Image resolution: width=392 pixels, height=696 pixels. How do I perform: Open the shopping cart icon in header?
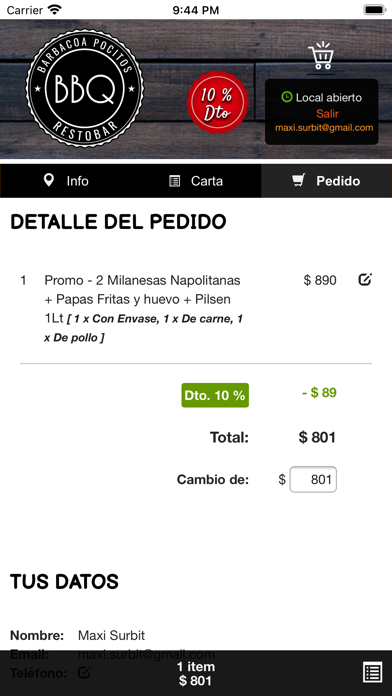(321, 56)
